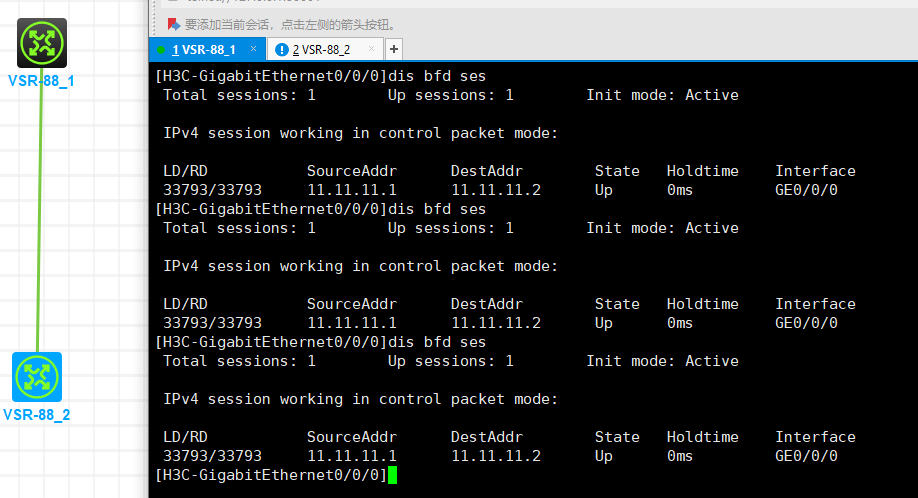Click the middle 'Up' state value
Screen dimensions: 918x498
[604, 324]
